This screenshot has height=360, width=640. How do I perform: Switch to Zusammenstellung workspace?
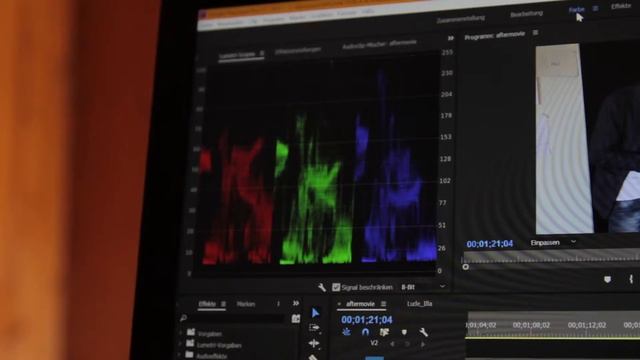460,19
